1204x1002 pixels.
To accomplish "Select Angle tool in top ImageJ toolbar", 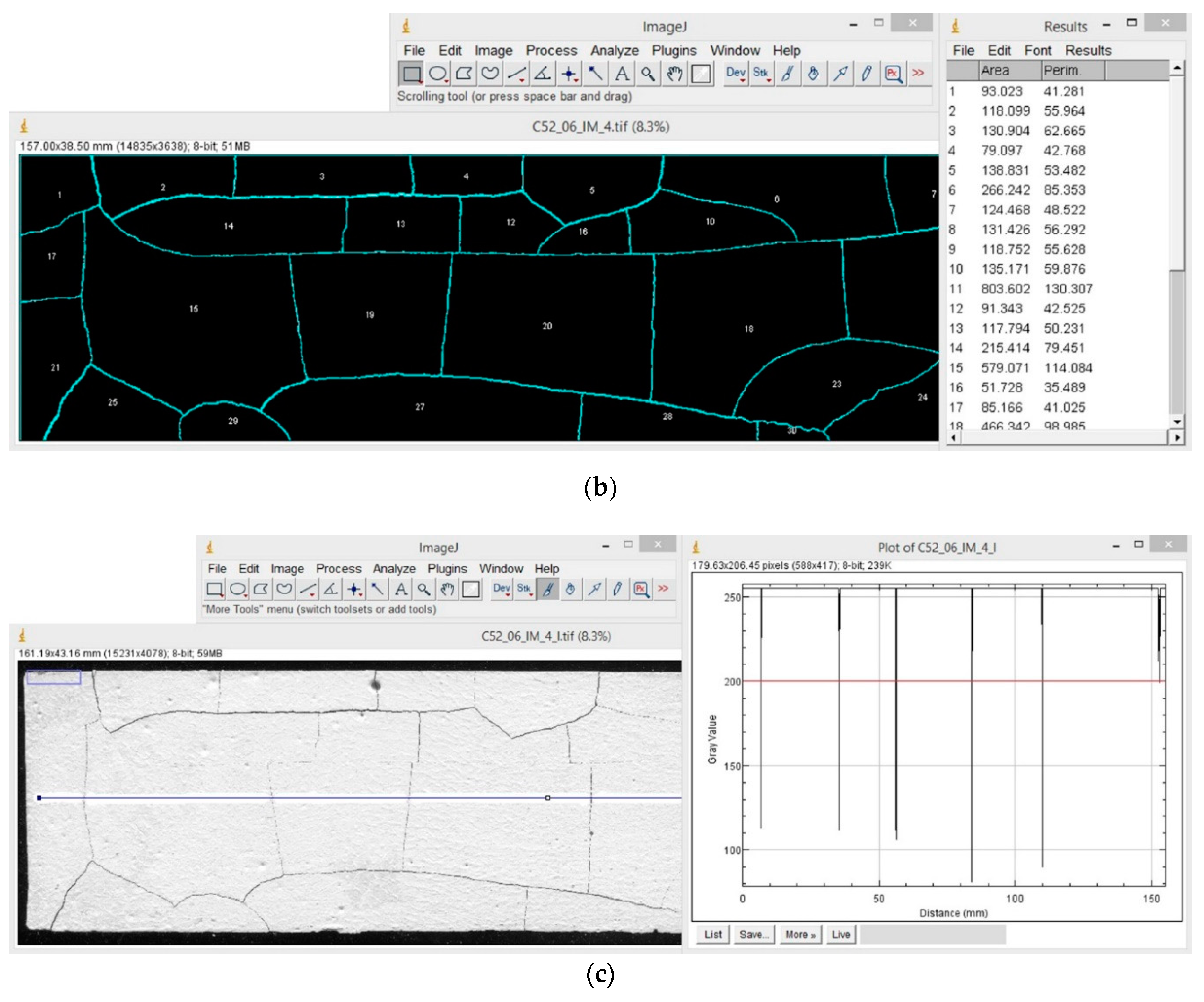I will coord(543,74).
